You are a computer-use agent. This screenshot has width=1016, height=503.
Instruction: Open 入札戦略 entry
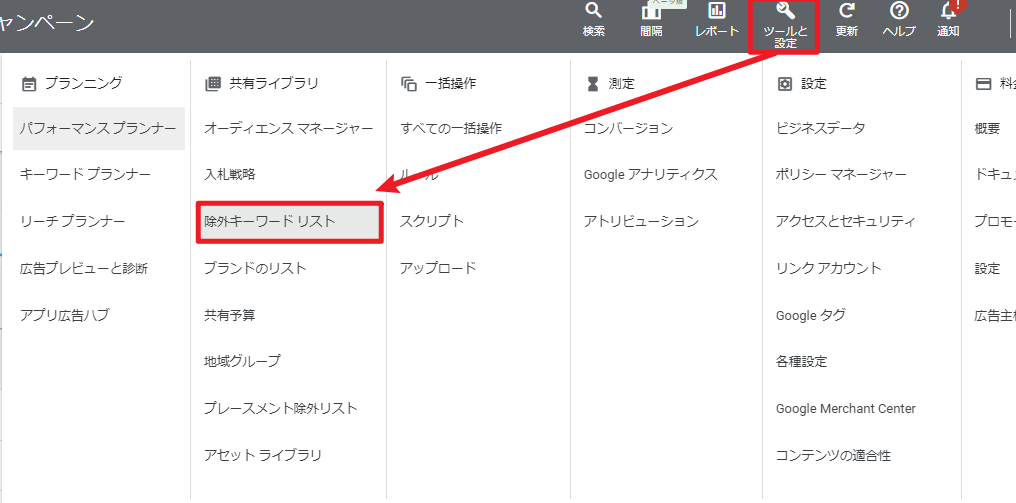229,174
